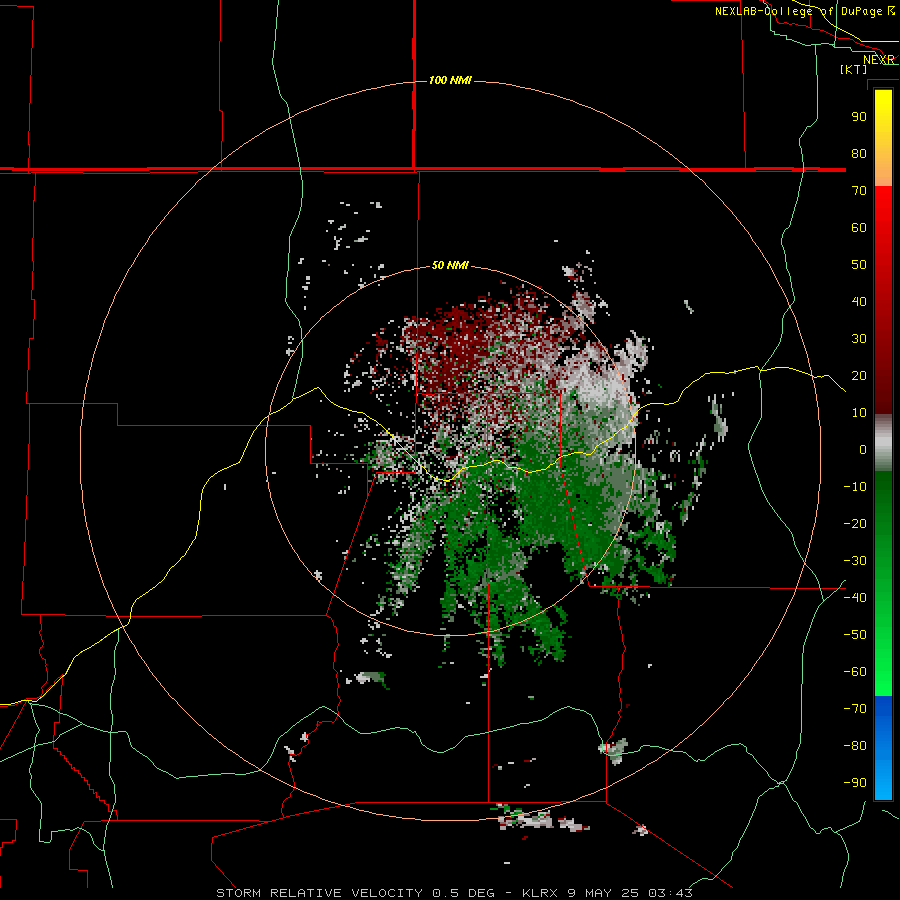Pick the "-70" label on velocity scale
This screenshot has height=900, width=900.
855,709
